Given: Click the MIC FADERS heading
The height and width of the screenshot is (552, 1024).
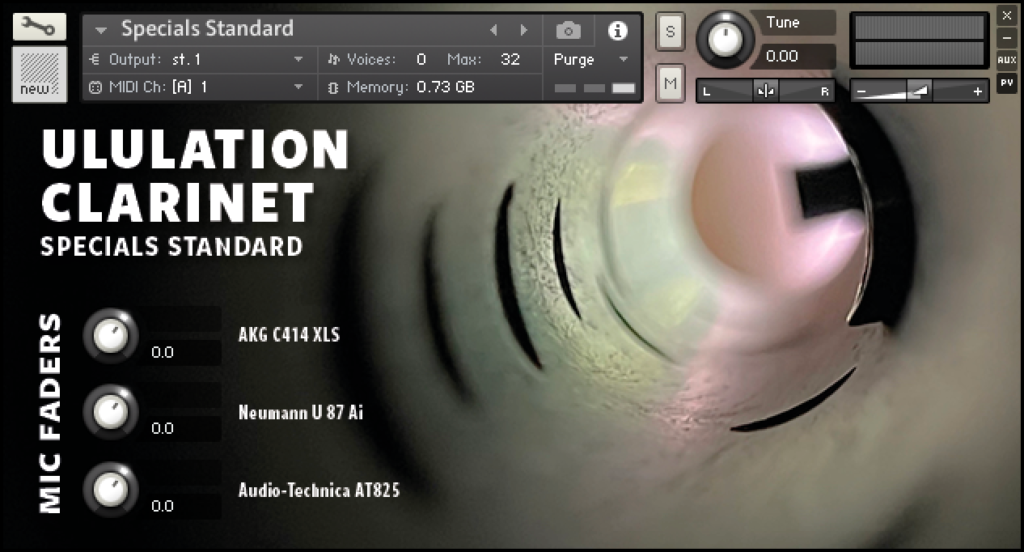Looking at the screenshot, I should [x=50, y=414].
